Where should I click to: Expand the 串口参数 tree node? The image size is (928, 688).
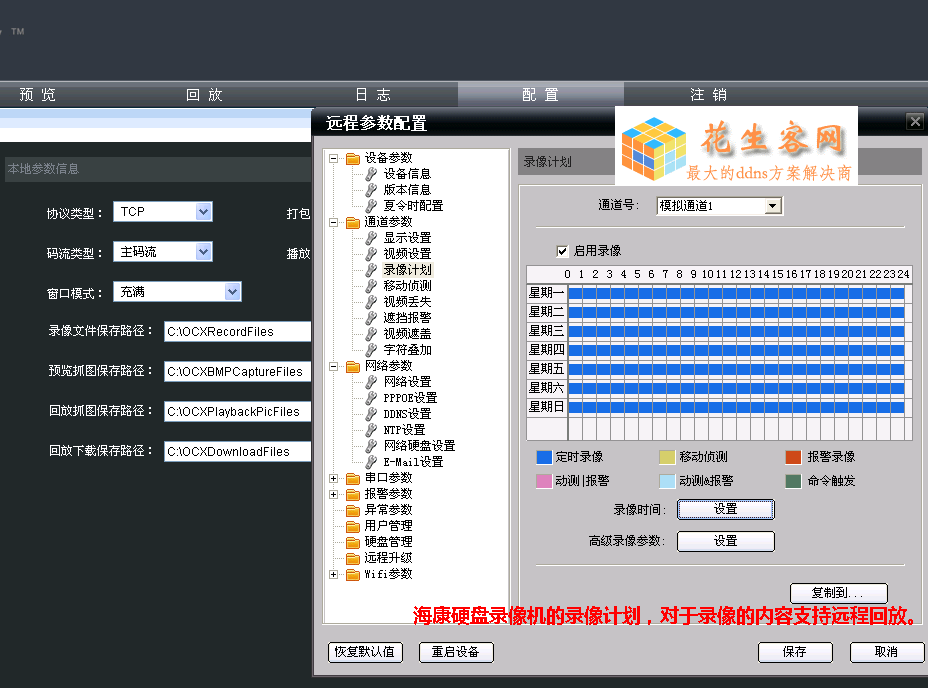pyautogui.click(x=334, y=478)
